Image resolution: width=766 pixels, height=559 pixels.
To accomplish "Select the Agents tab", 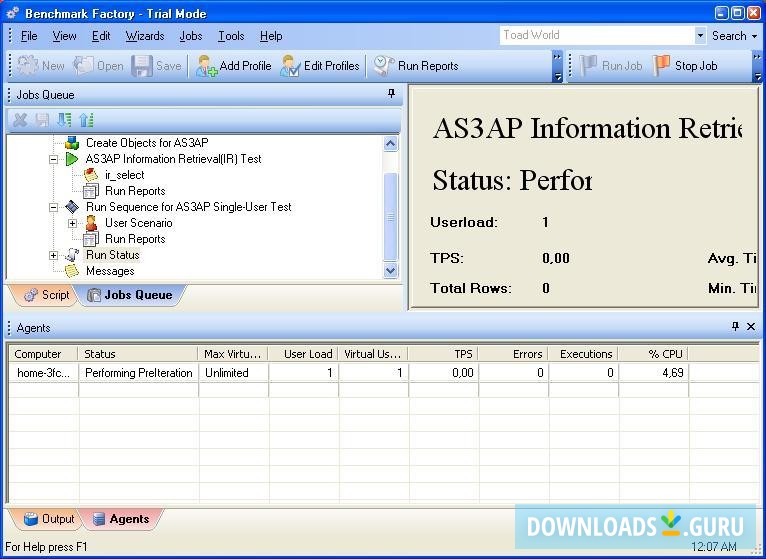I will 121,519.
